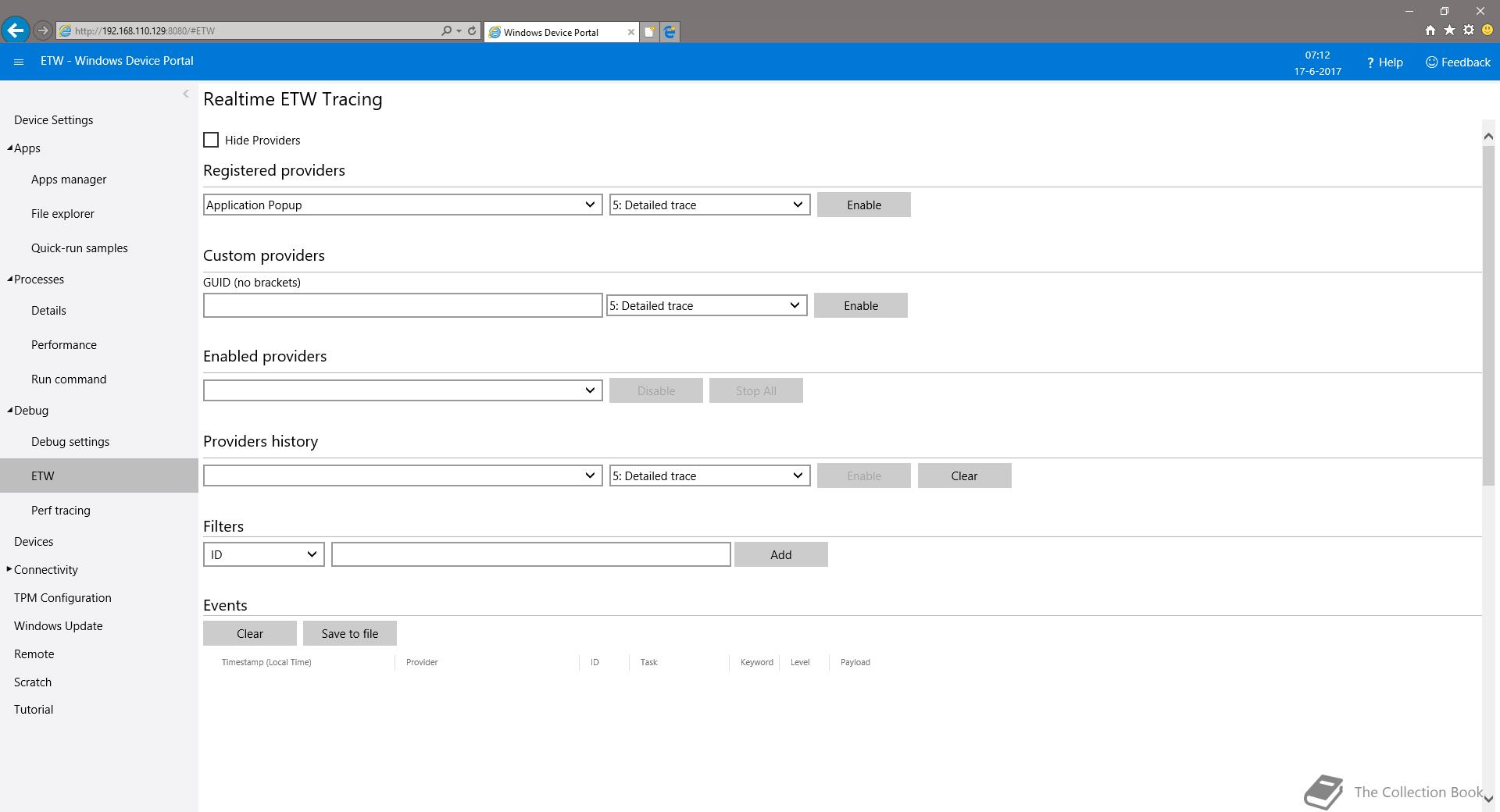Open the Enabled providers dropdown
The image size is (1500, 812).
click(x=402, y=390)
